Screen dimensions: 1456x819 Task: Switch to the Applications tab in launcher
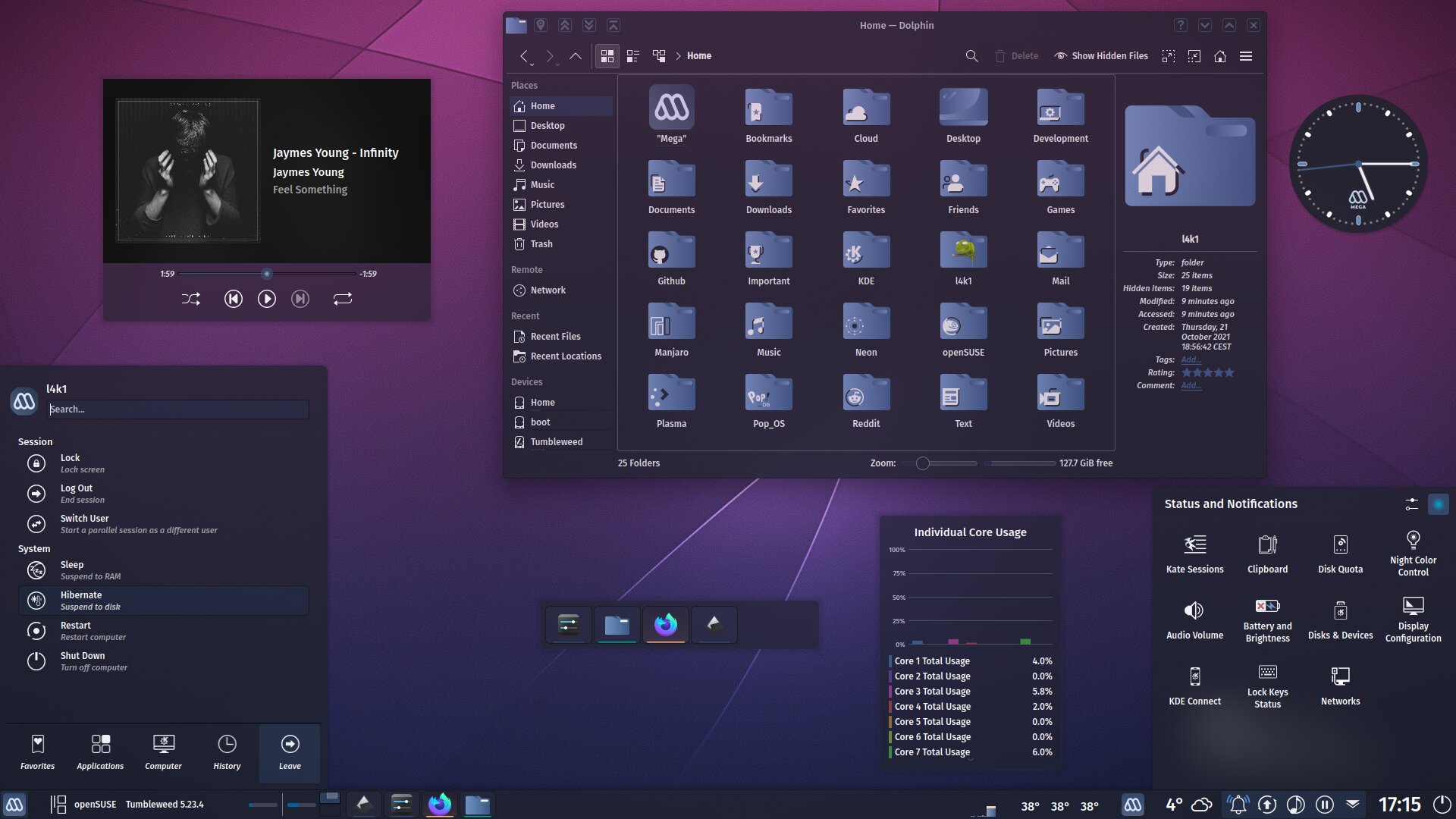coord(100,752)
